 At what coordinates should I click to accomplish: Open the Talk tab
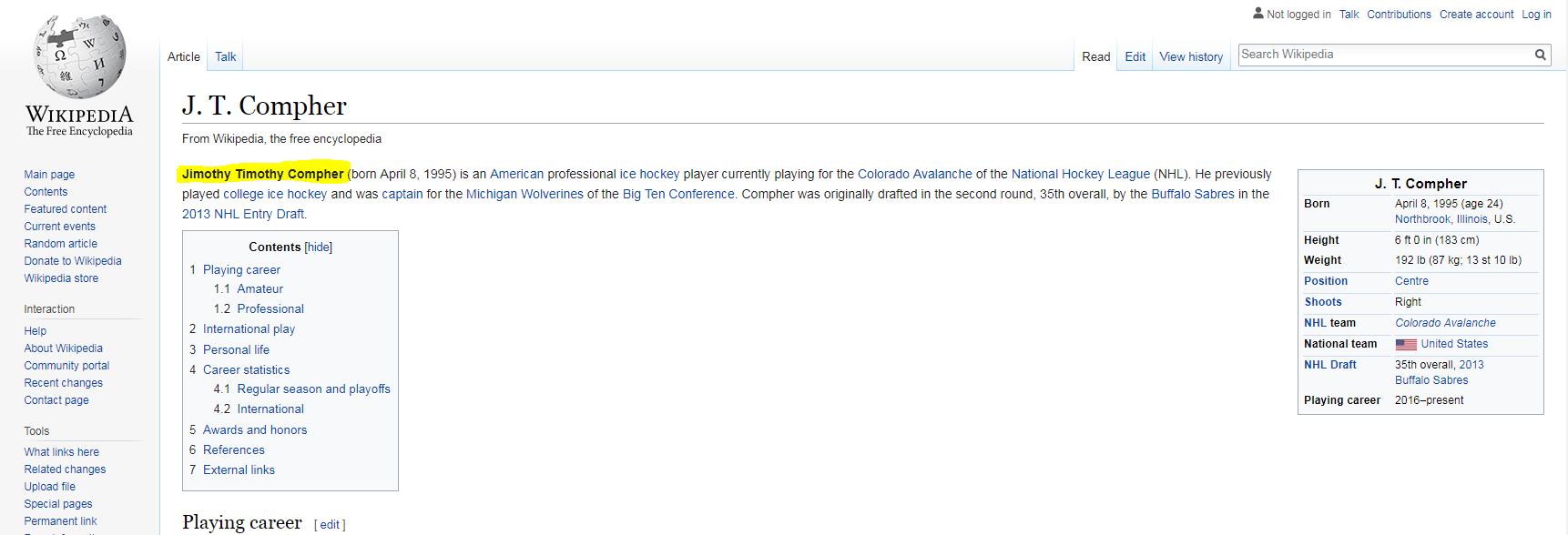[226, 56]
